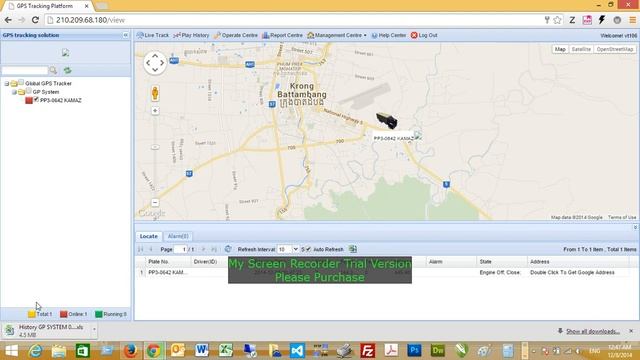Open Dreamweaver from the taskbar
Viewport: 640px width, 360px height.
(438, 351)
